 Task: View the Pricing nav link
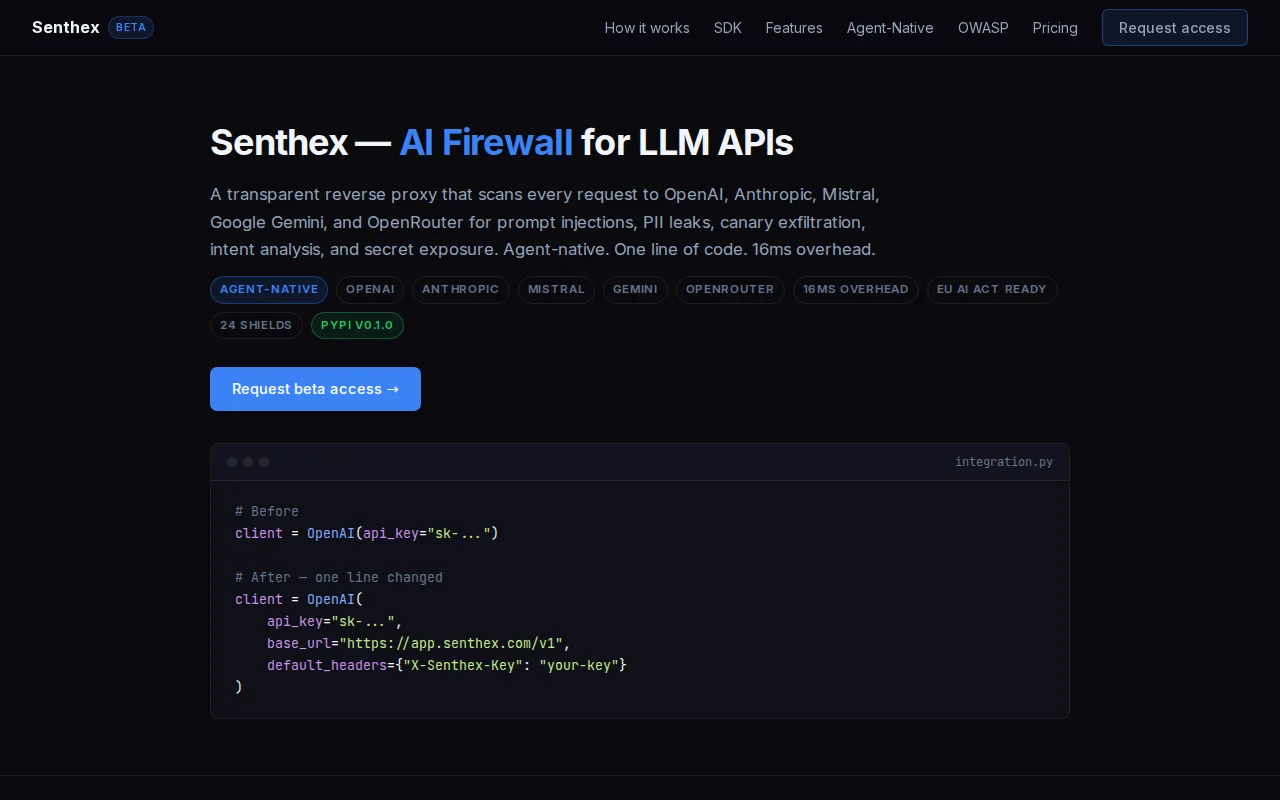point(1055,28)
